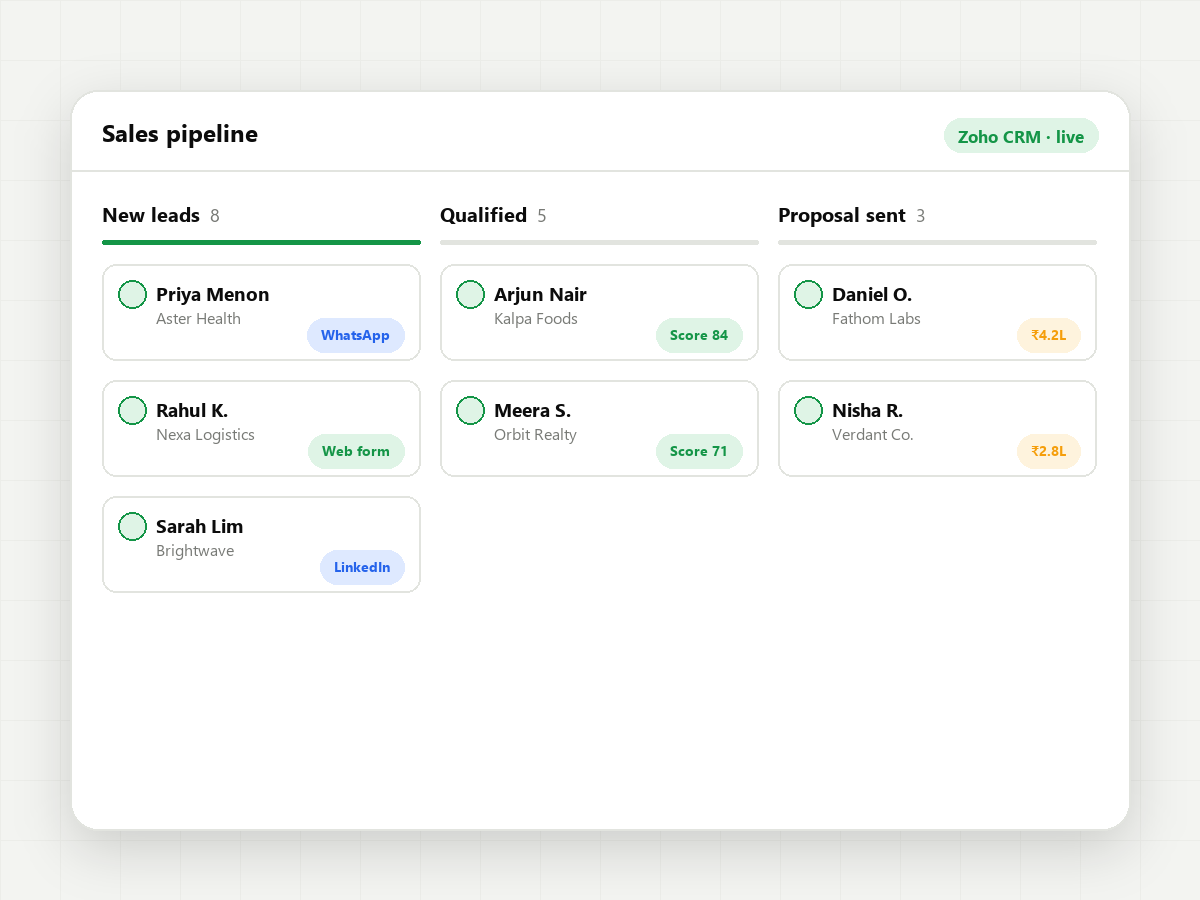Open the Daniel O. lead name
This screenshot has height=900, width=1200.
[872, 294]
